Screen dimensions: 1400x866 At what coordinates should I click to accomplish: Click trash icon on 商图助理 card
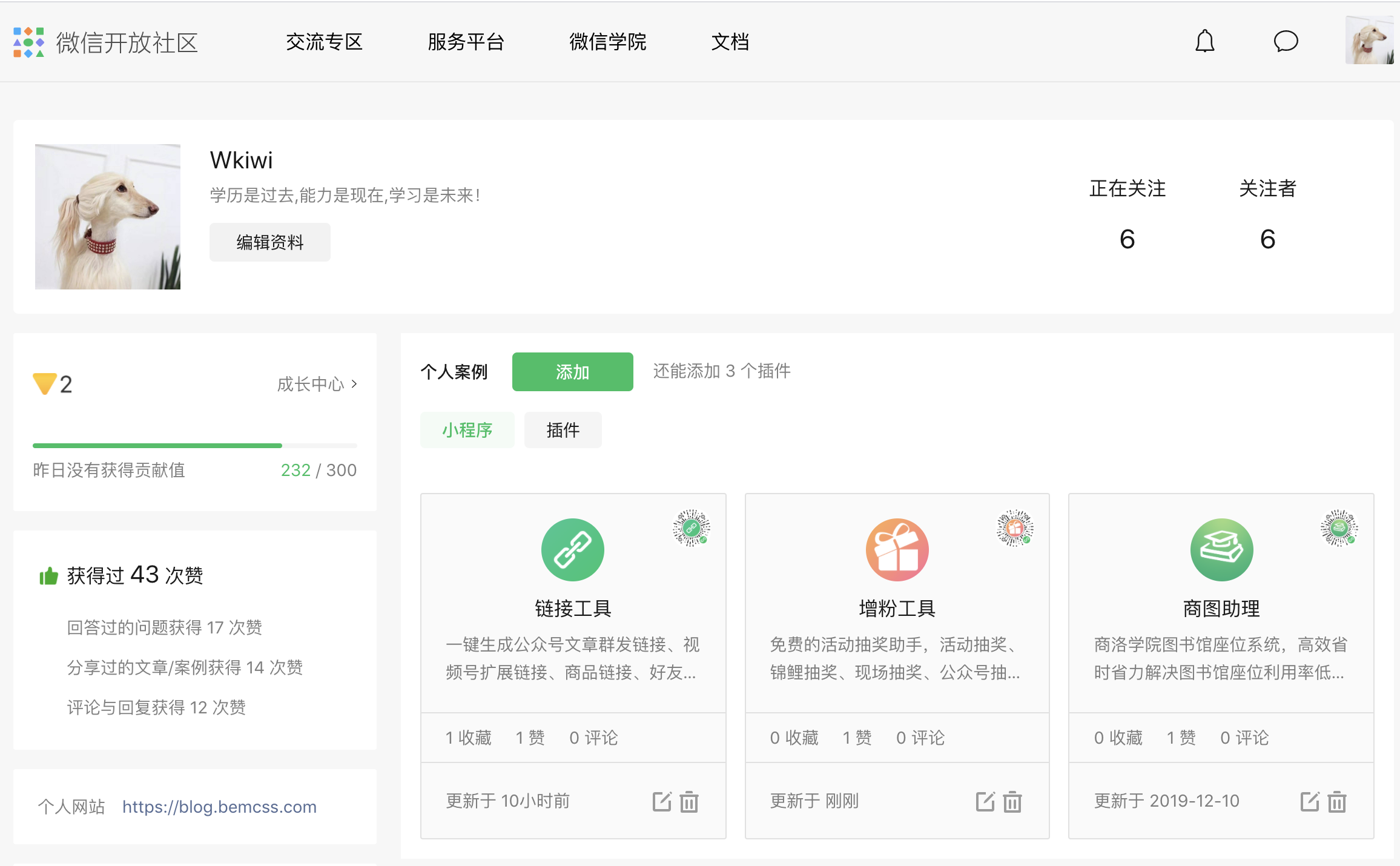[1337, 801]
